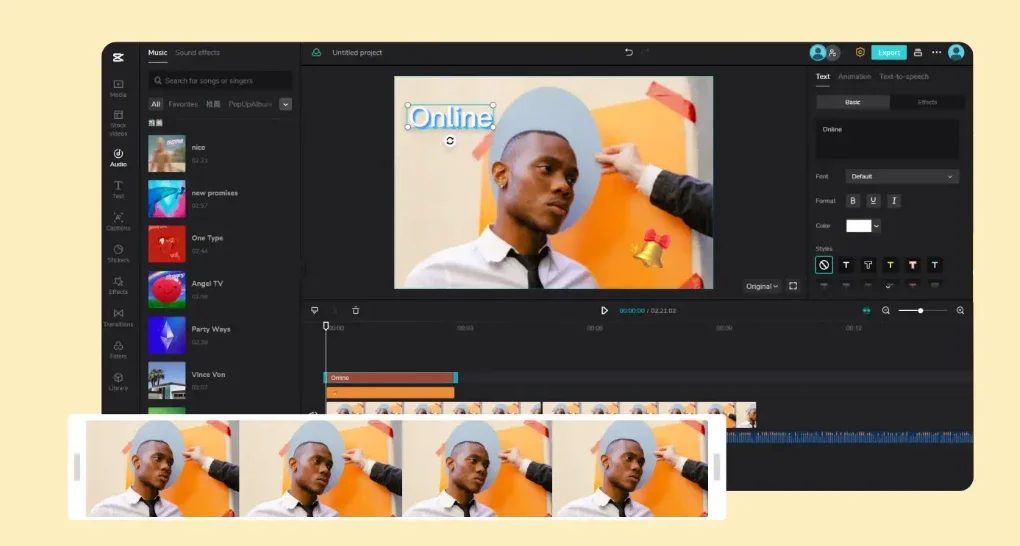Switch to the Animation tab
The height and width of the screenshot is (546, 1020).
854,77
